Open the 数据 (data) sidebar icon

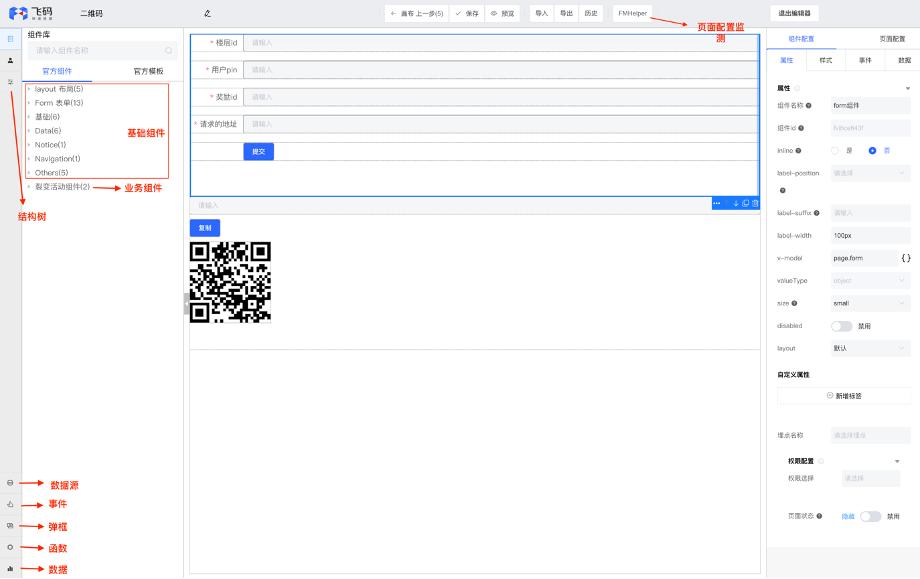tap(9, 568)
